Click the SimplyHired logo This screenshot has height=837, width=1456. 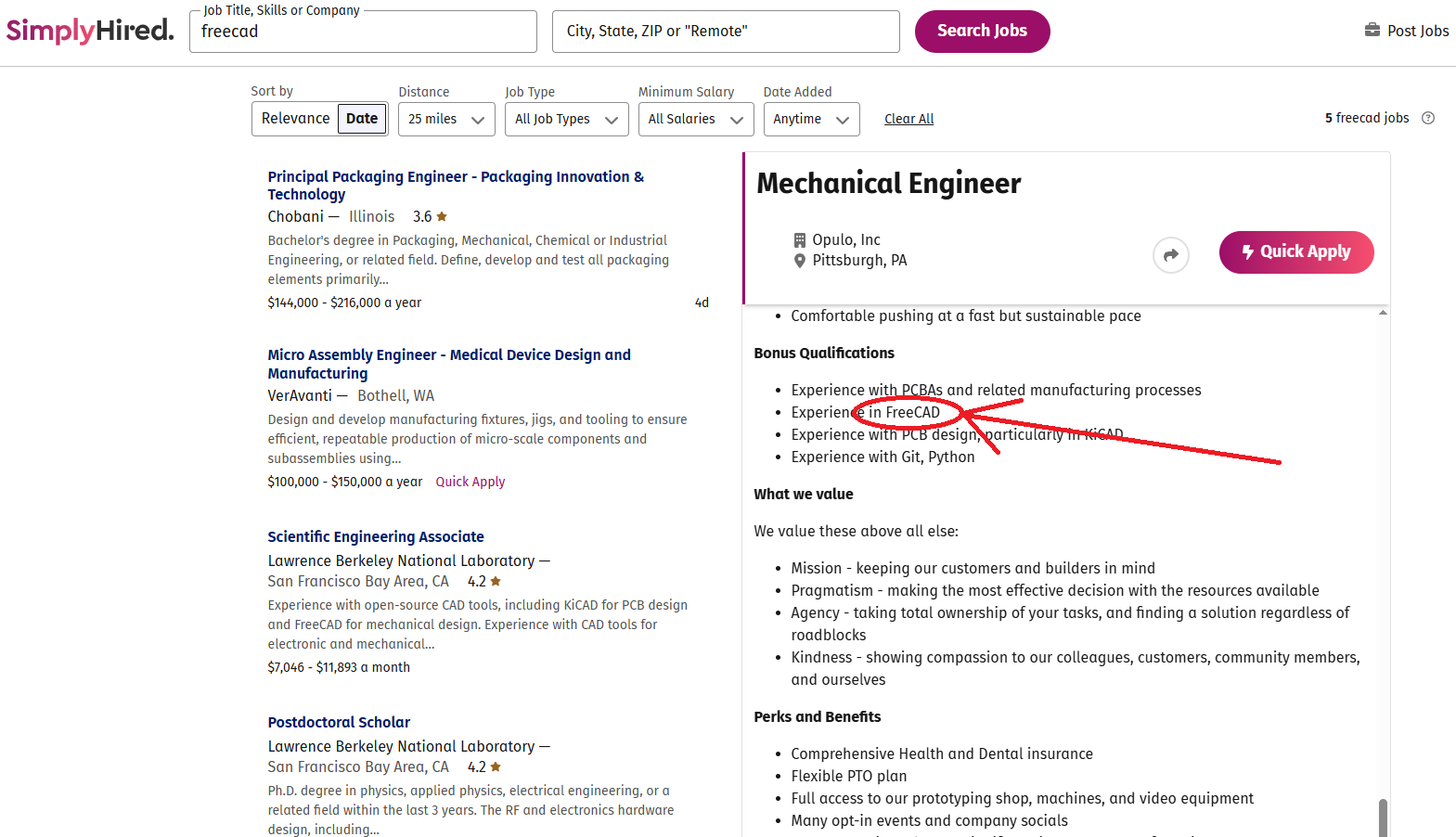click(90, 31)
